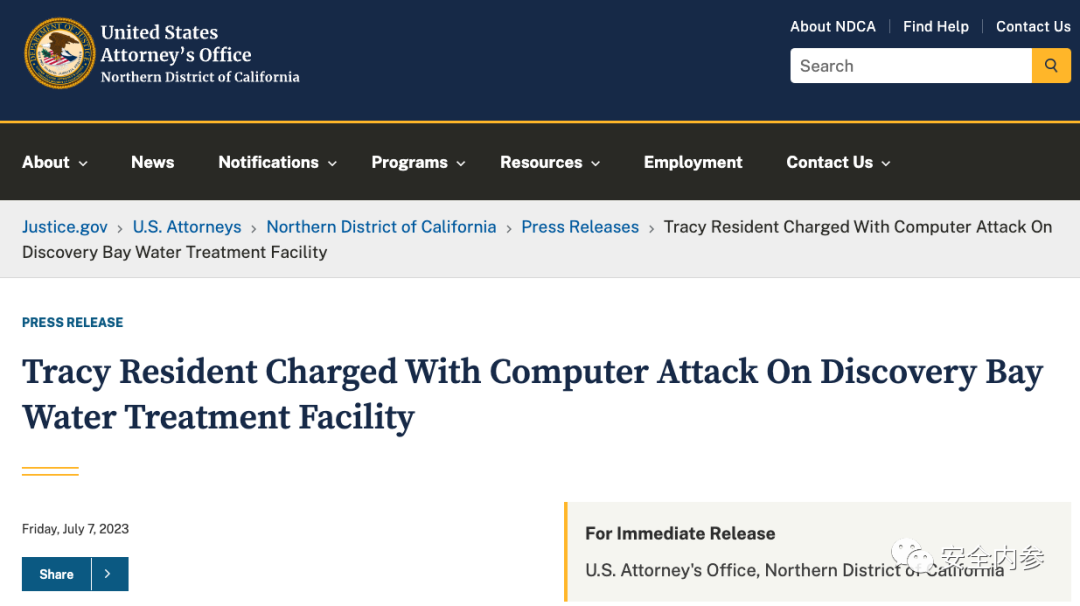1080x606 pixels.
Task: Expand the About menu chevron
Action: (83, 163)
